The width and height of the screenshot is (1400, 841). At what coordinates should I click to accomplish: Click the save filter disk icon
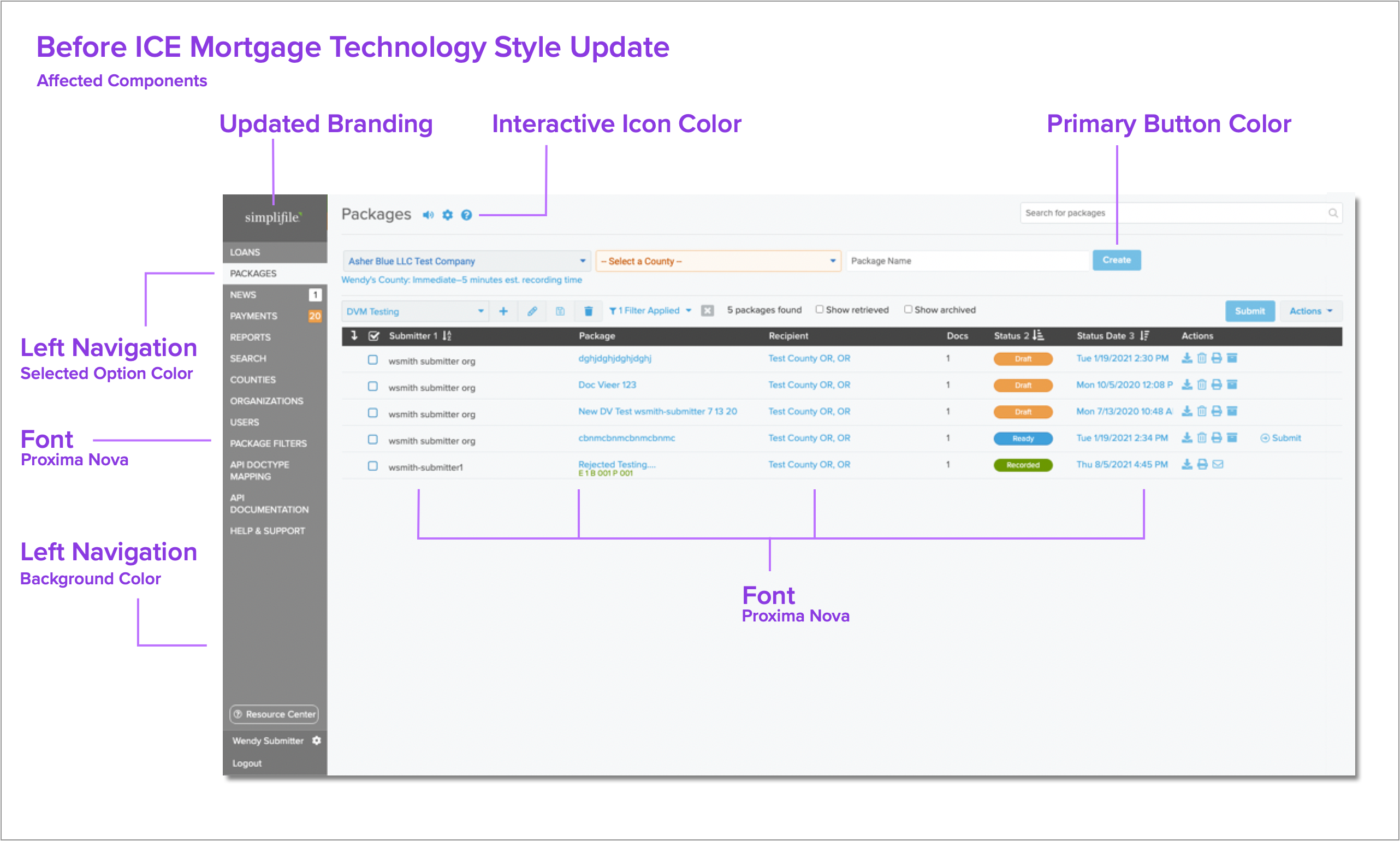pos(560,311)
